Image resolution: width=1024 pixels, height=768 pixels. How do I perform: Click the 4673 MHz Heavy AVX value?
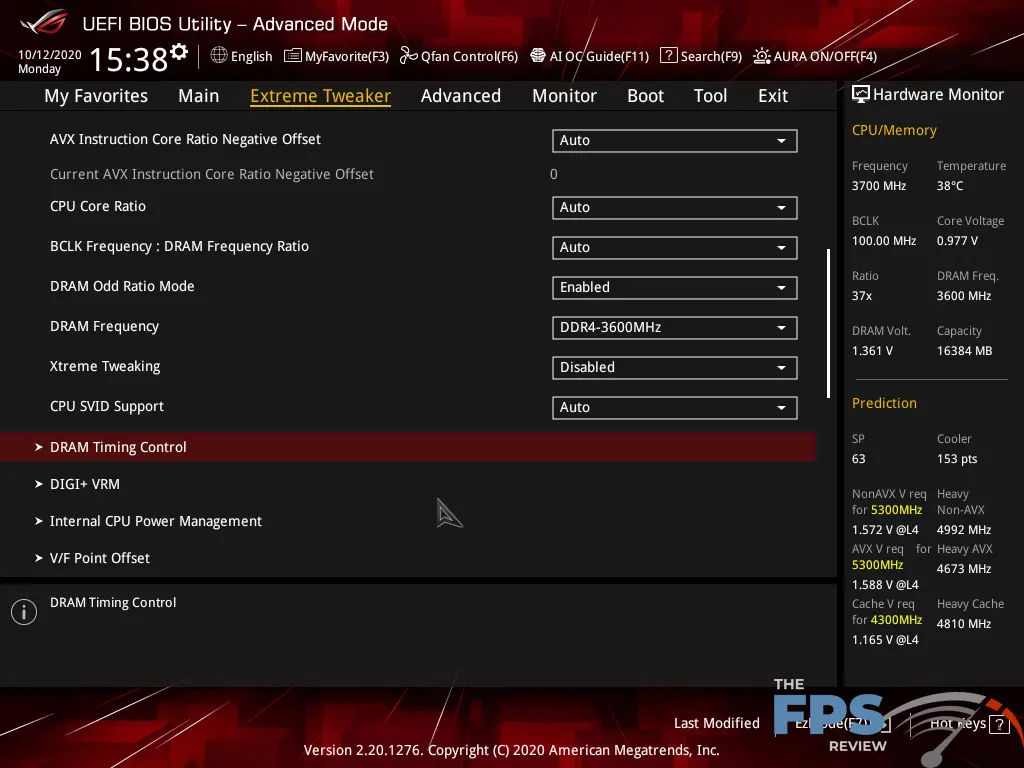click(964, 569)
